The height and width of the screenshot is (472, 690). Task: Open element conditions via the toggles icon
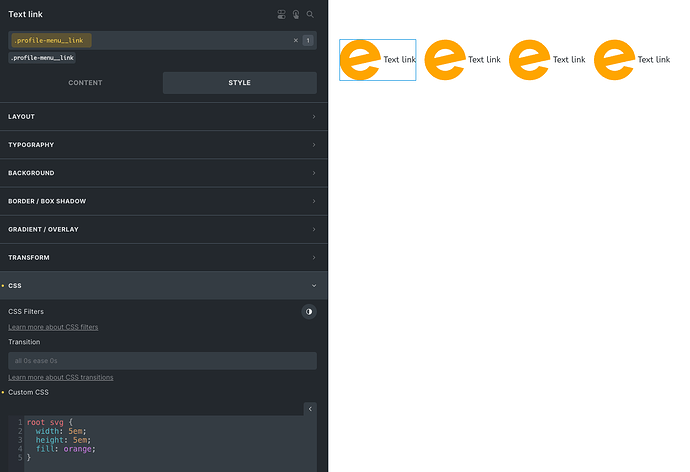(282, 15)
